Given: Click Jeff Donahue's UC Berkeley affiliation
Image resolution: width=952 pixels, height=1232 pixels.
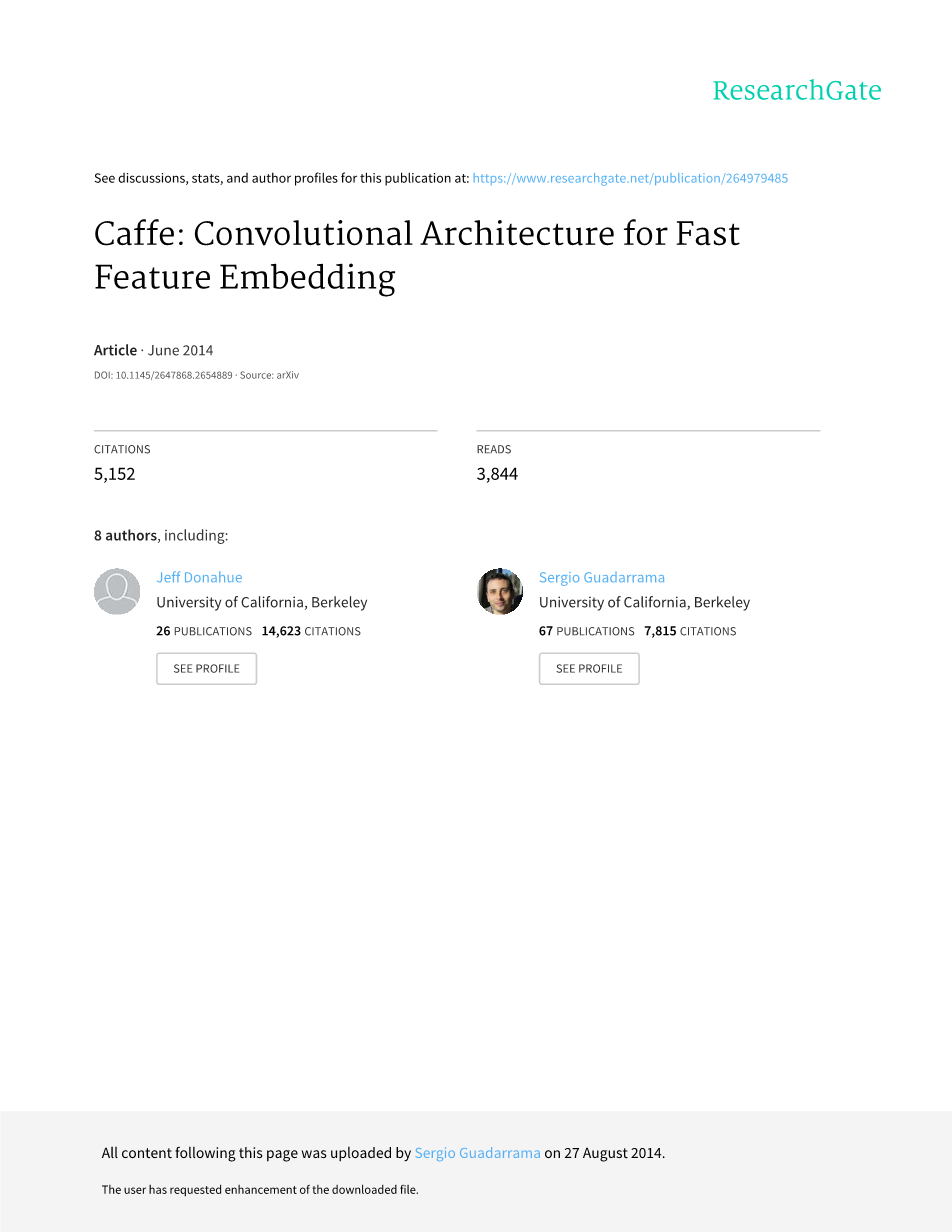Looking at the screenshot, I should tap(262, 602).
